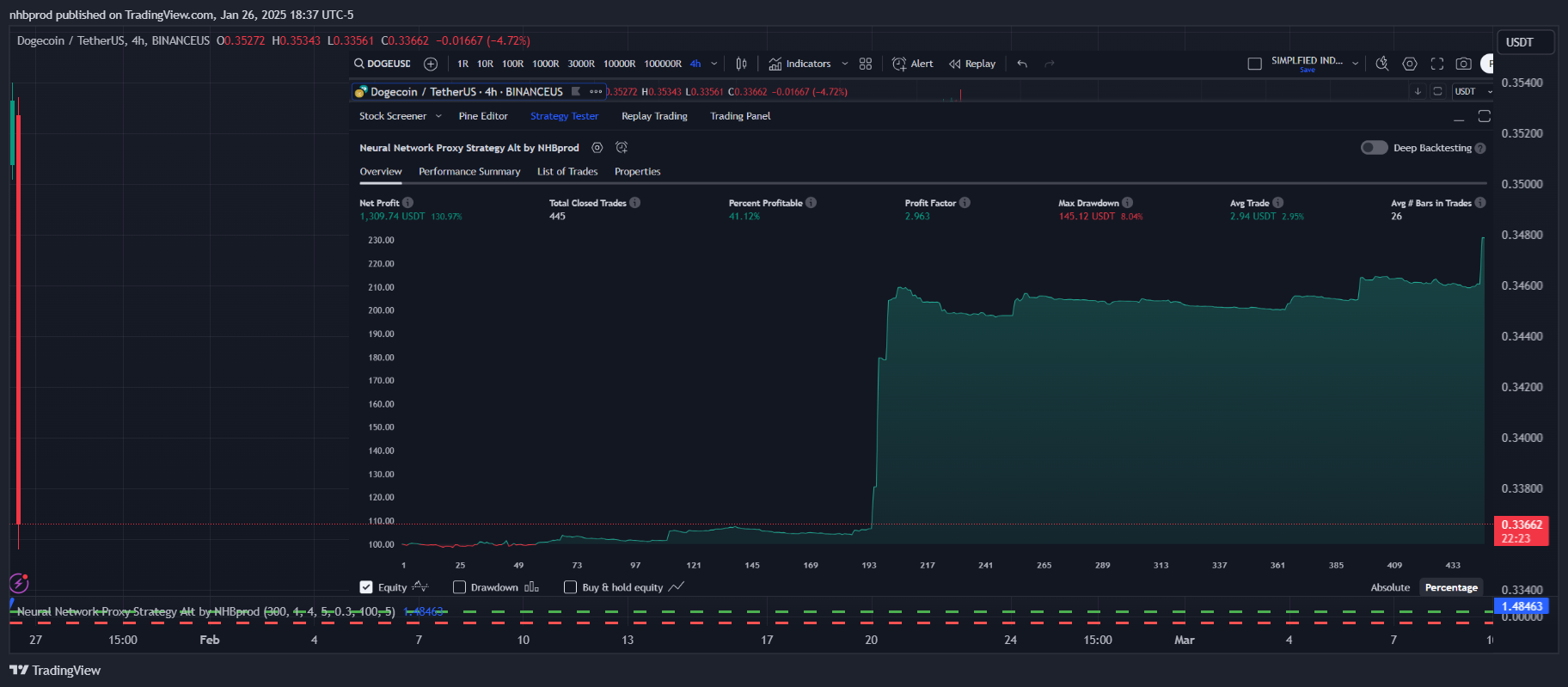Screen dimensions: 1568x687
Task: Select the 4h interval
Action: click(x=695, y=64)
